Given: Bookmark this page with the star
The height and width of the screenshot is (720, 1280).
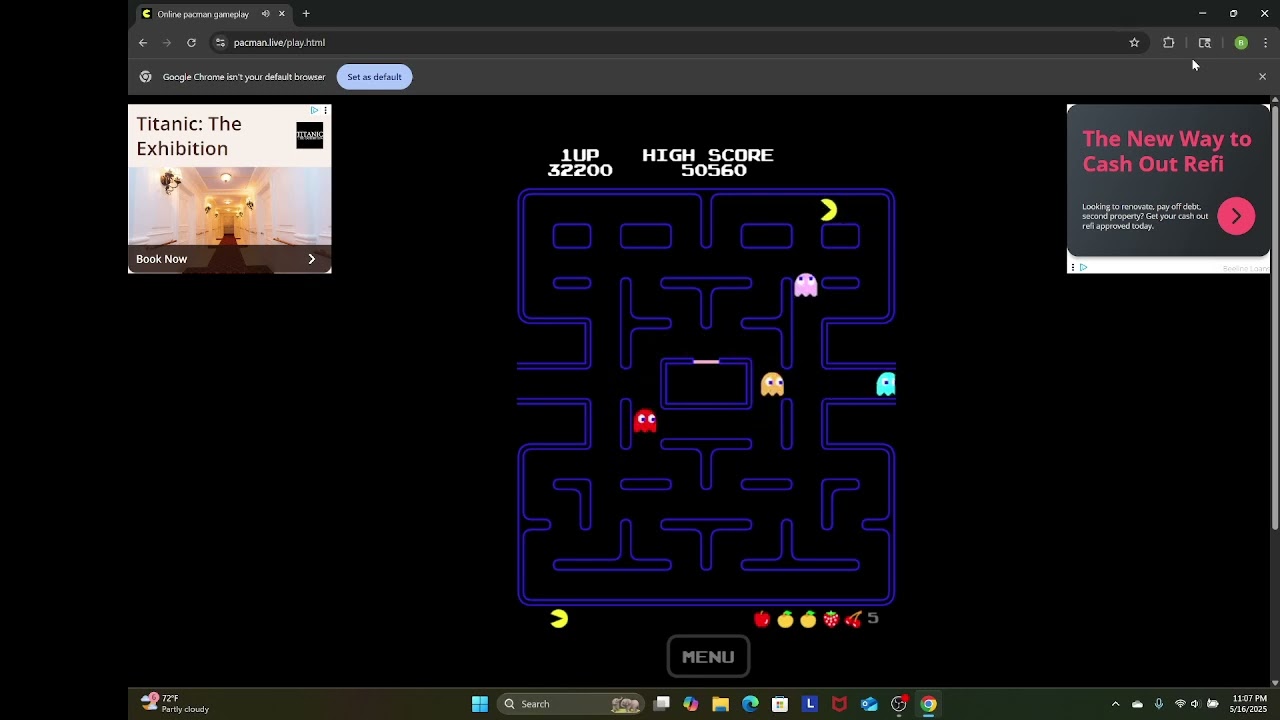Looking at the screenshot, I should 1134,43.
